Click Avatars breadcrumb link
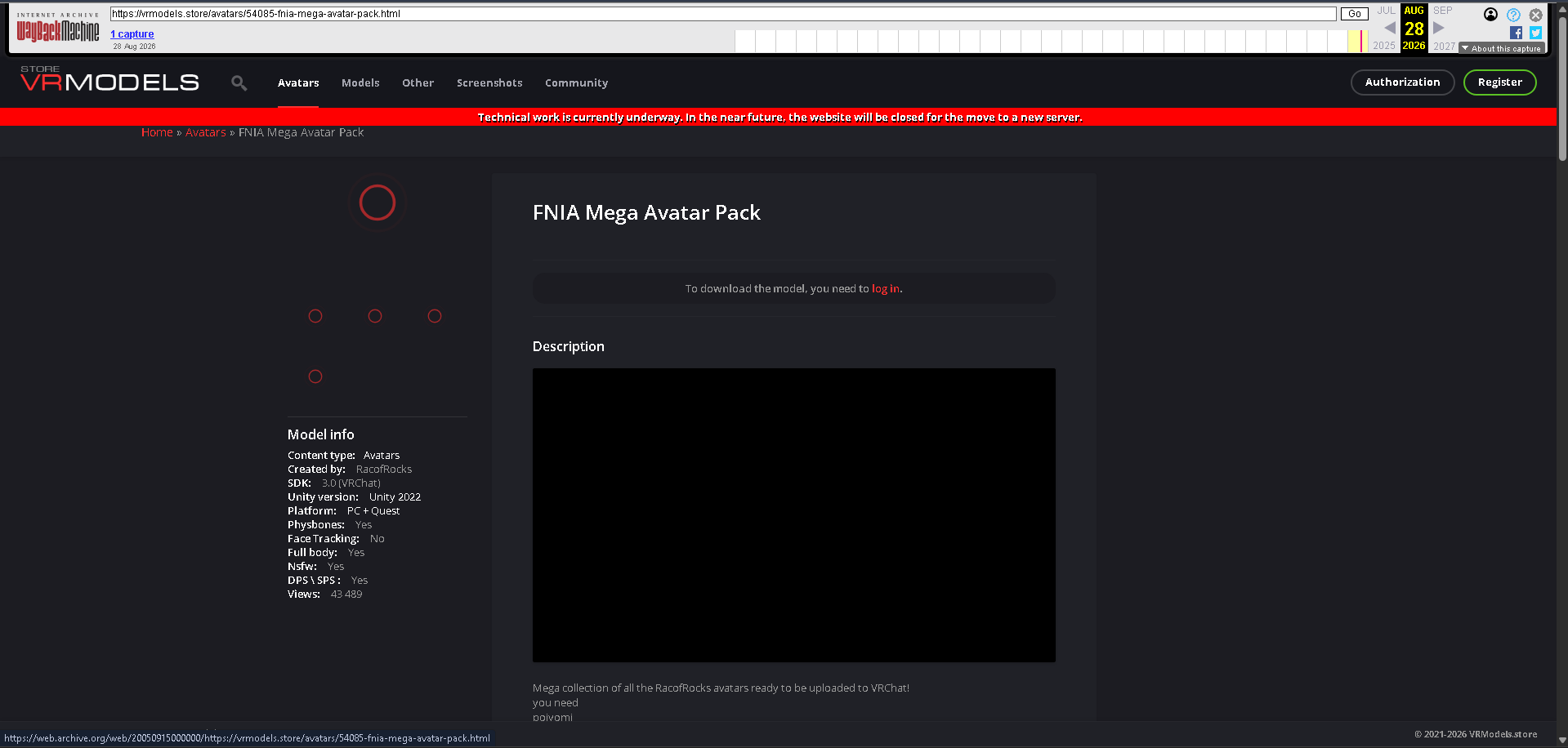The height and width of the screenshot is (748, 1568). pos(205,132)
